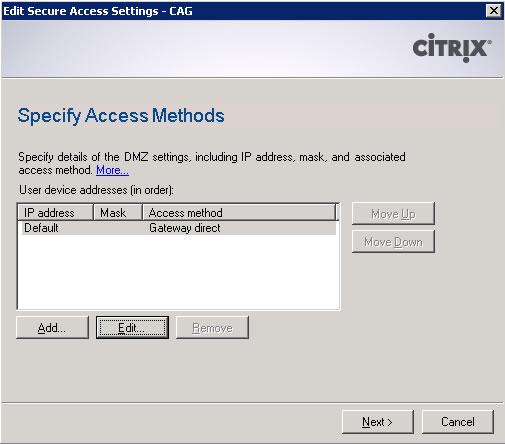This screenshot has height=444, width=505.
Task: Click the User device addresses label
Action: click(x=96, y=190)
